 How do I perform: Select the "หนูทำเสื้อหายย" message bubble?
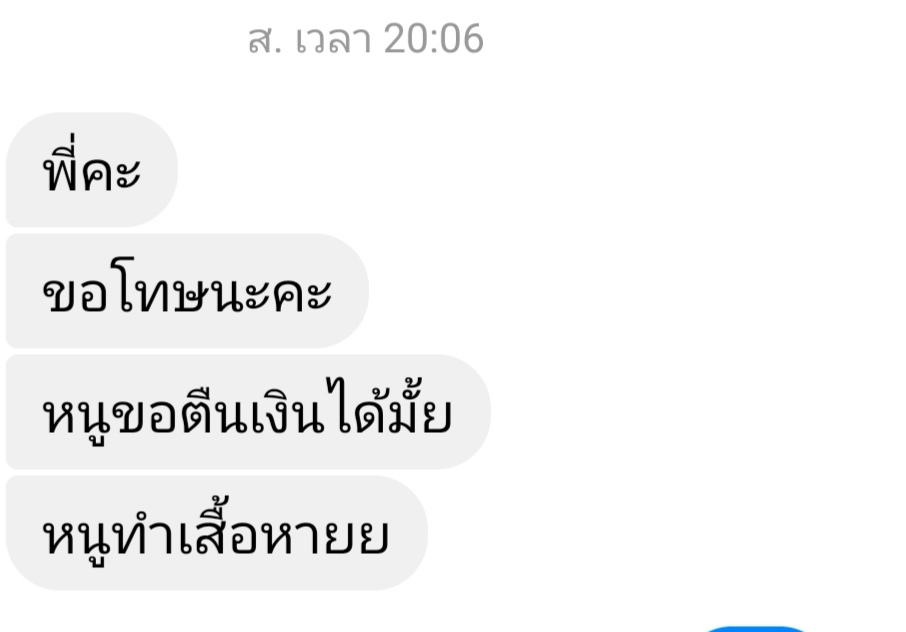tap(217, 533)
